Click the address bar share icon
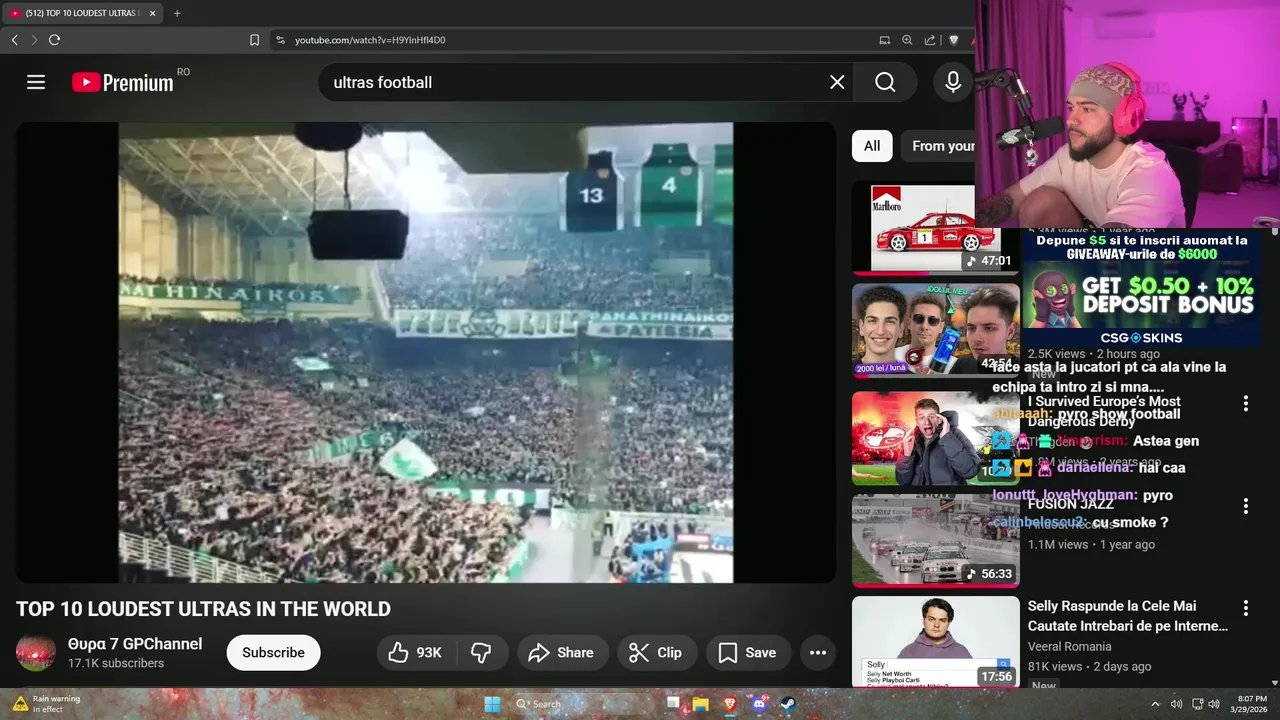 coord(930,40)
